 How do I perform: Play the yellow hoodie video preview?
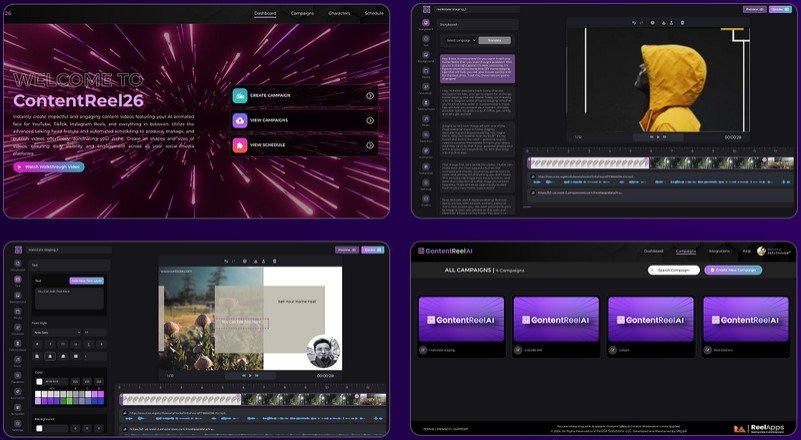pos(658,137)
